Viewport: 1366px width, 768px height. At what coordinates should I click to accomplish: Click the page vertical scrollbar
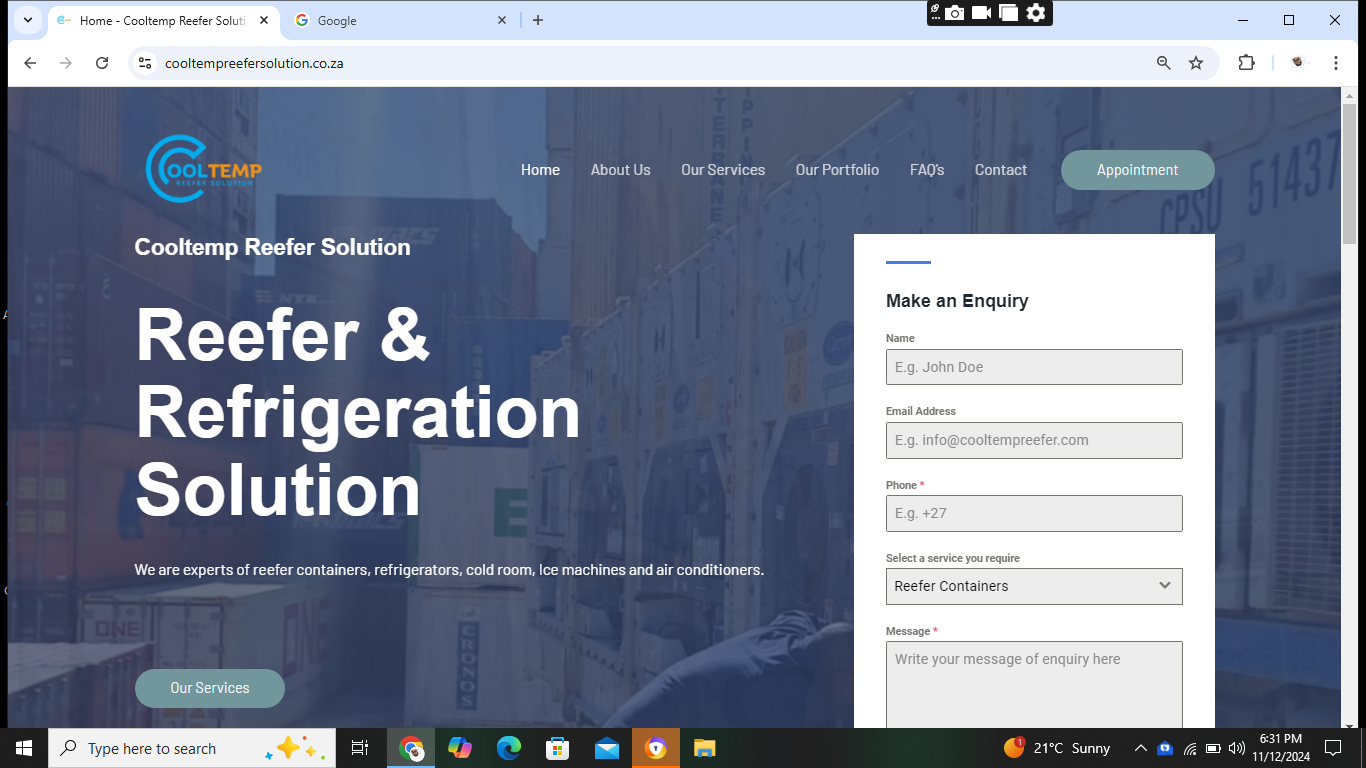(1349, 400)
